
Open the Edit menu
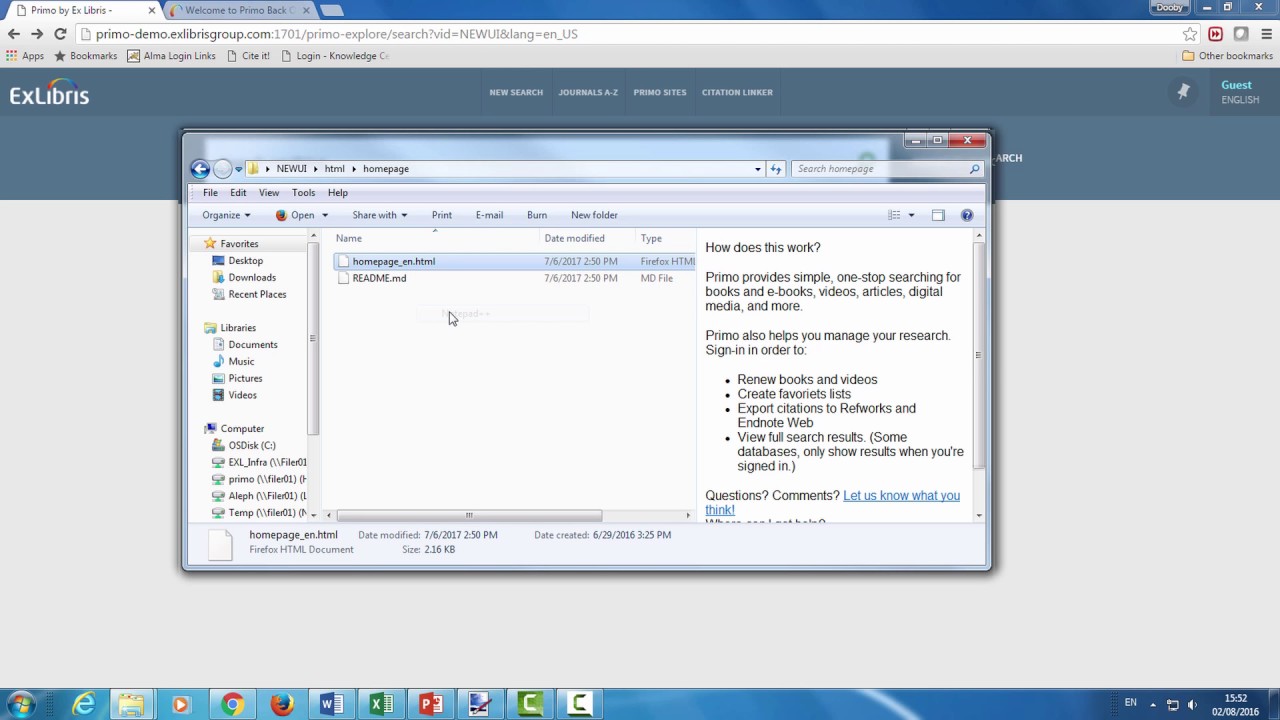[238, 193]
